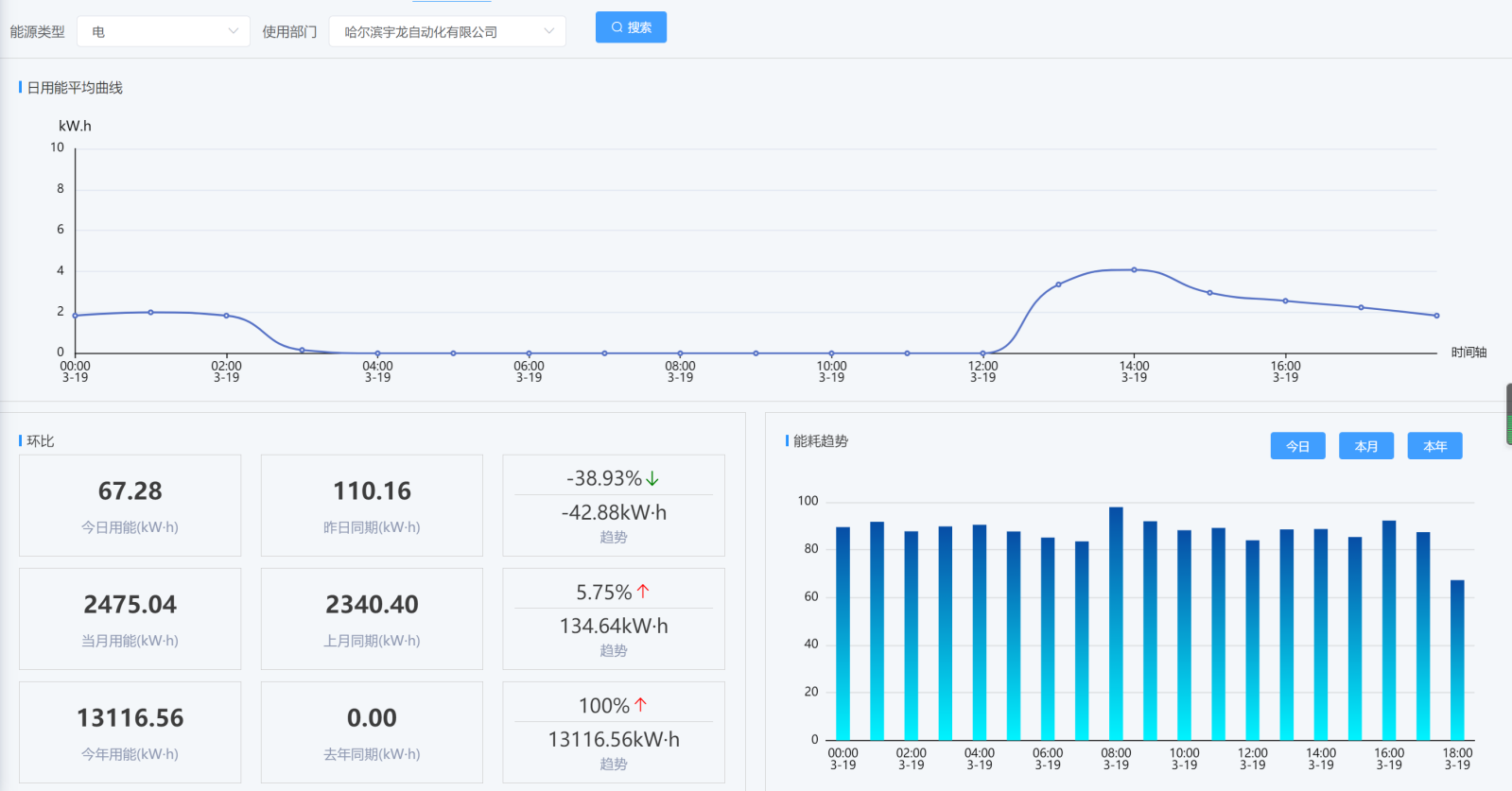This screenshot has width=1512, height=791.
Task: Click the 搜索 search button
Action: point(631,27)
